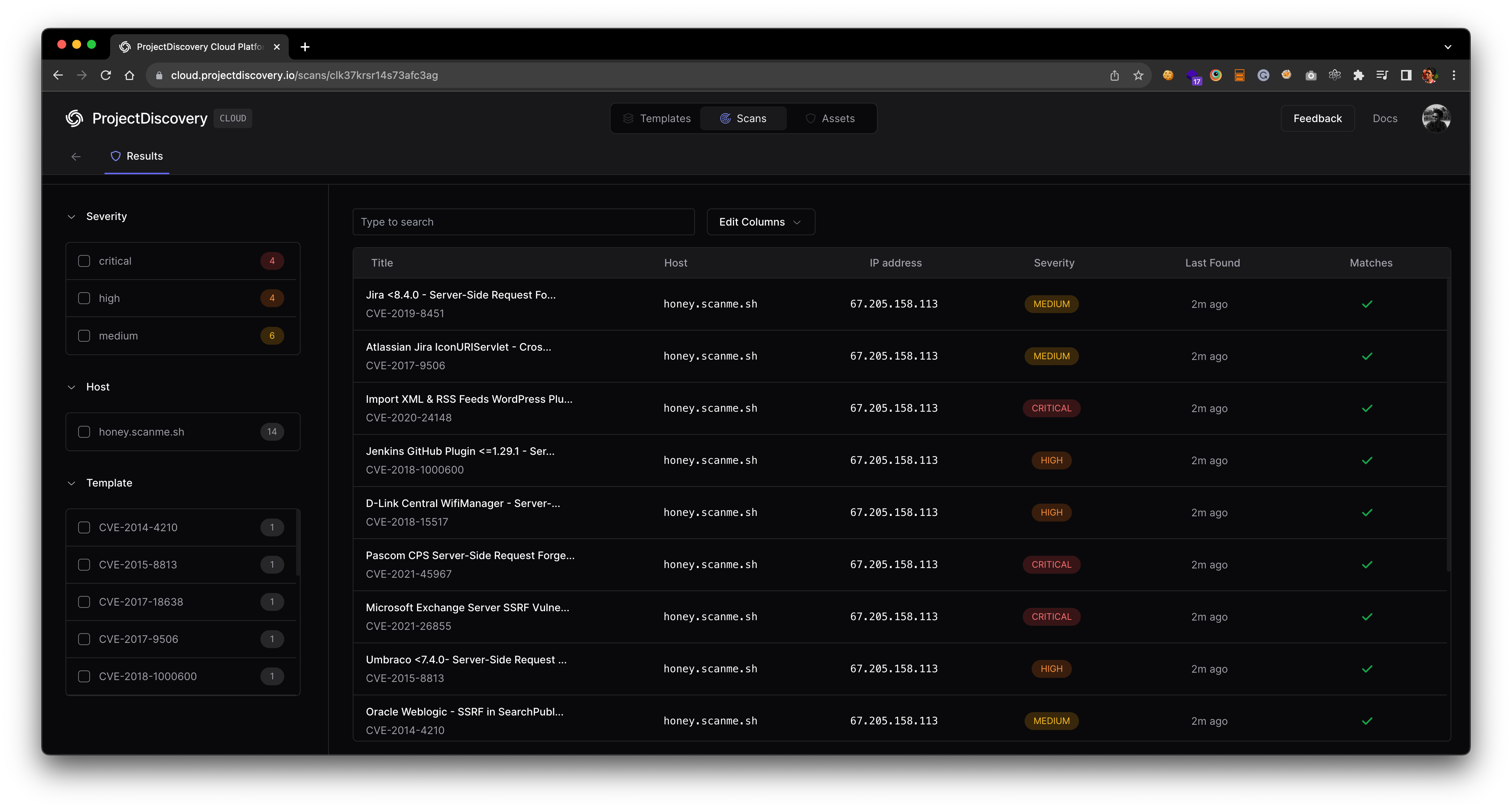Screen dimensions: 1512x810
Task: Open the Docs link
Action: [1385, 118]
